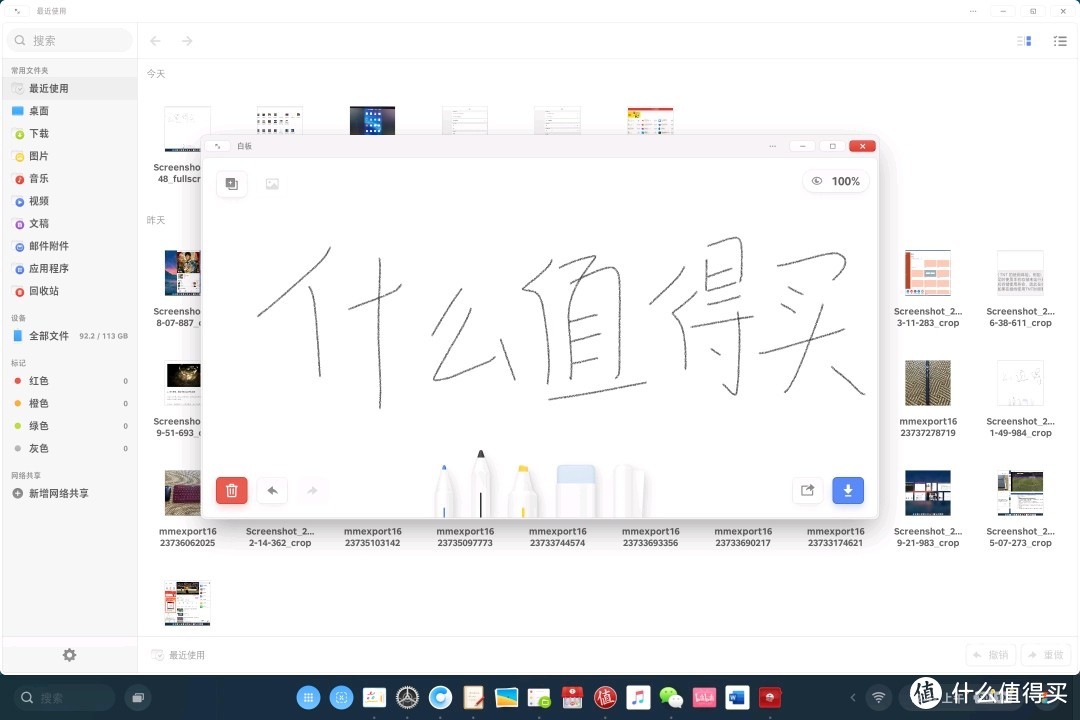Open the multitask view button in taskbar
Image resolution: width=1080 pixels, height=720 pixels.
(138, 698)
